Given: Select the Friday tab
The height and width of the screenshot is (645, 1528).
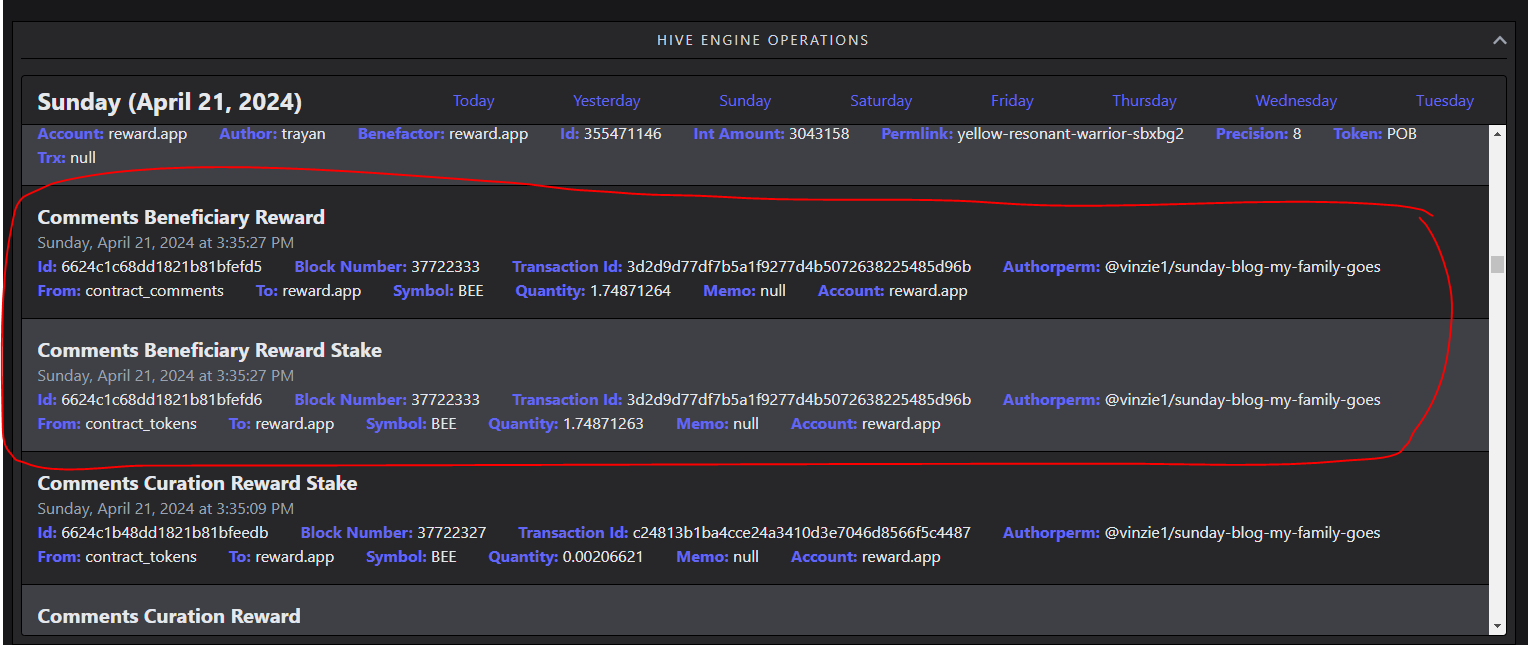Looking at the screenshot, I should tap(1011, 101).
